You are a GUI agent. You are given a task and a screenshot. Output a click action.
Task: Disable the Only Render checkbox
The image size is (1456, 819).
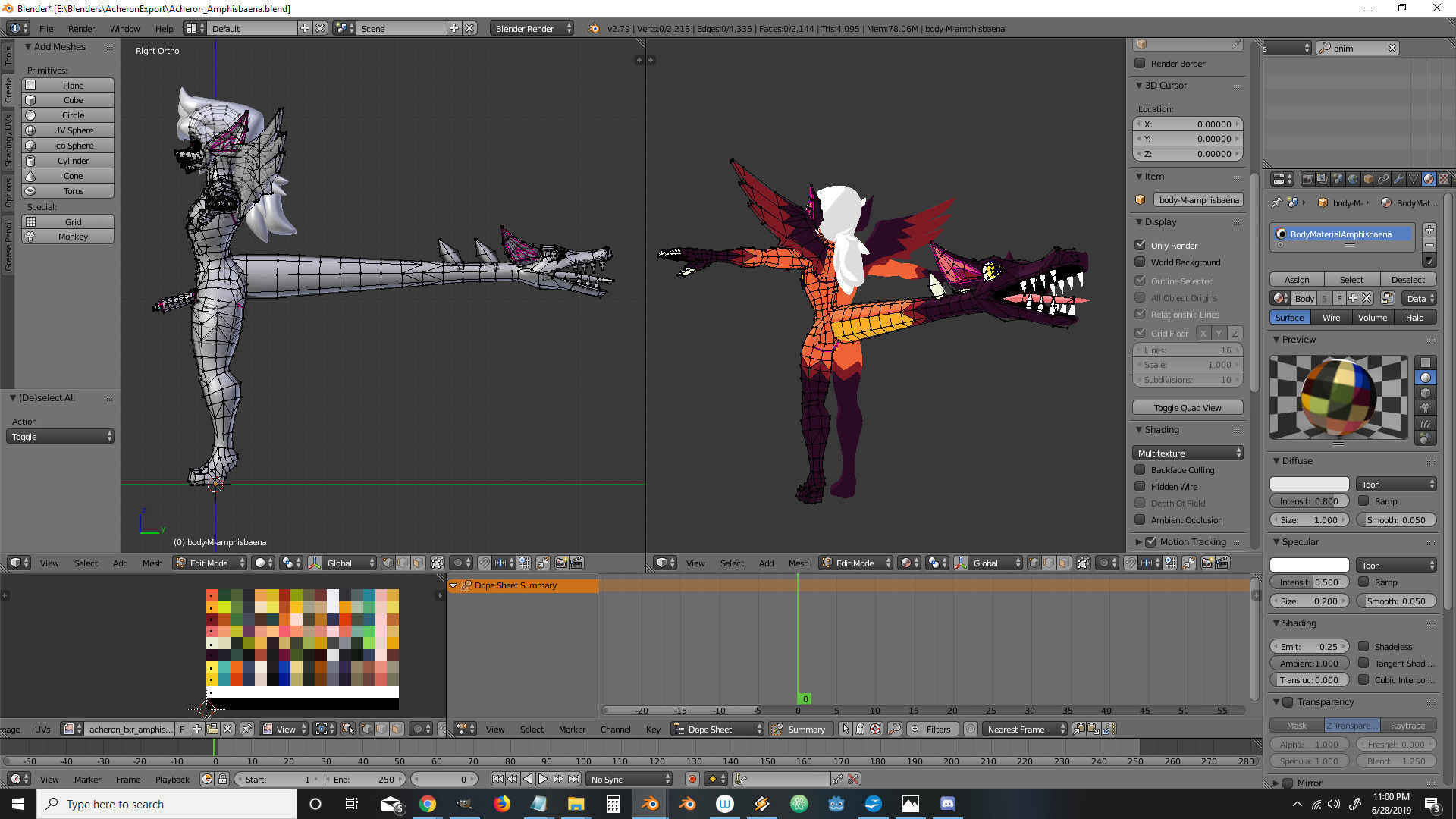(x=1140, y=245)
